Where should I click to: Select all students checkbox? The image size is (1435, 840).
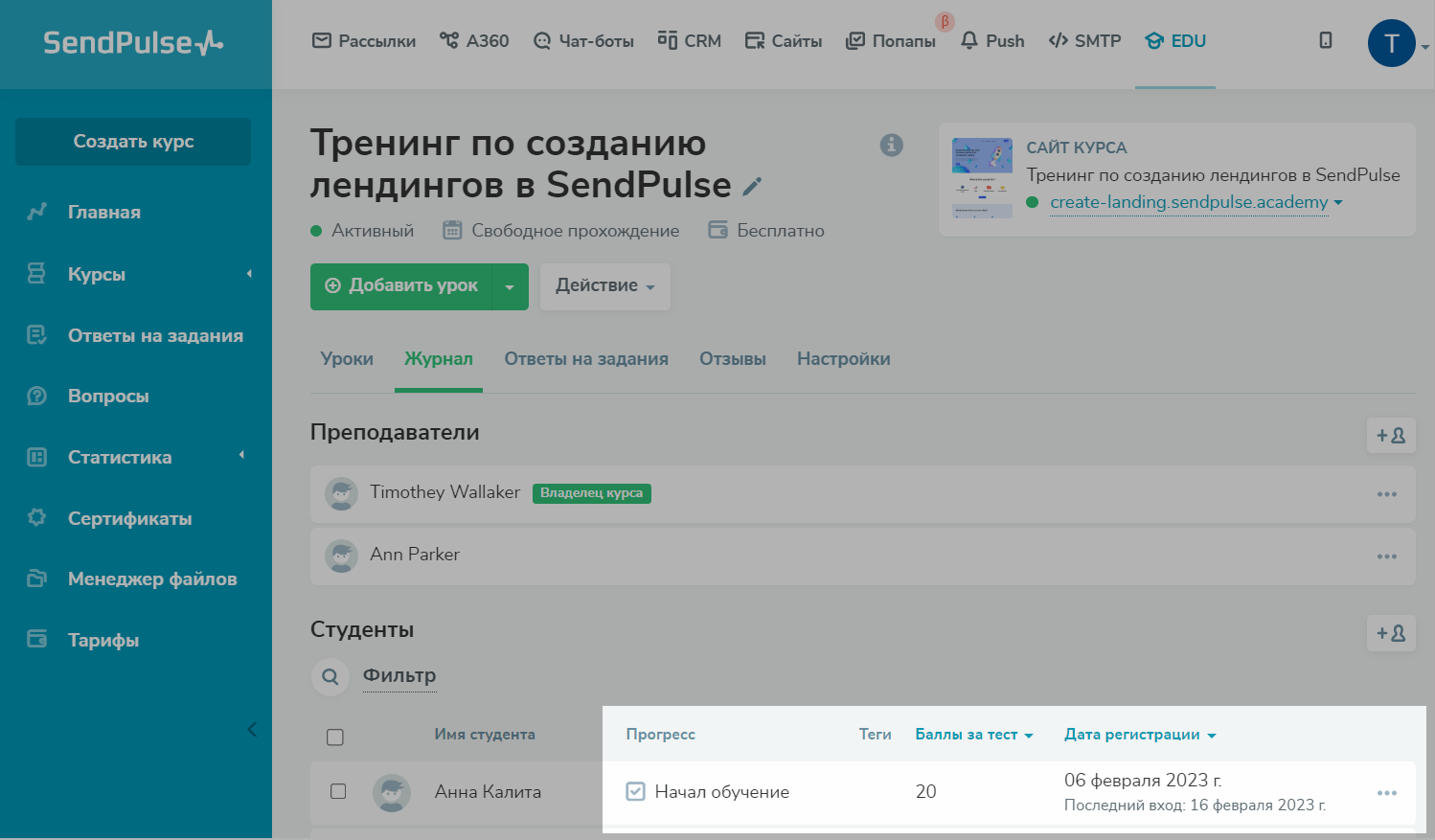click(335, 738)
